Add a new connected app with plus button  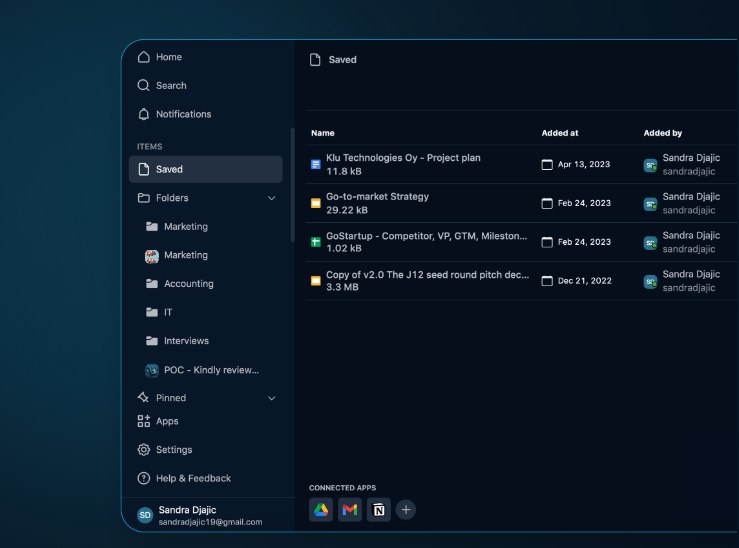406,510
